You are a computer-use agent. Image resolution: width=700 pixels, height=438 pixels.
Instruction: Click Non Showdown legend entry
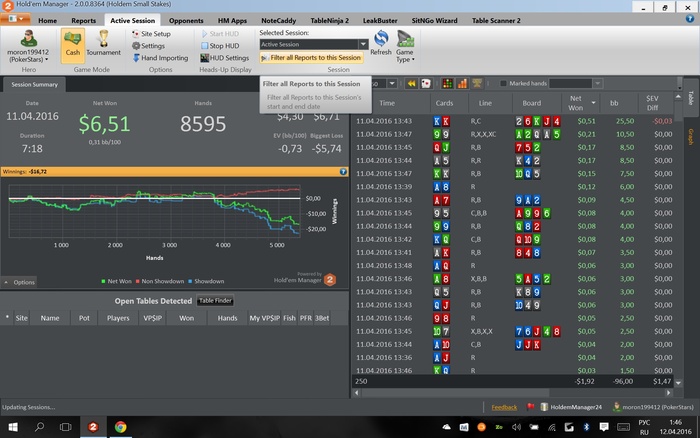click(x=159, y=281)
